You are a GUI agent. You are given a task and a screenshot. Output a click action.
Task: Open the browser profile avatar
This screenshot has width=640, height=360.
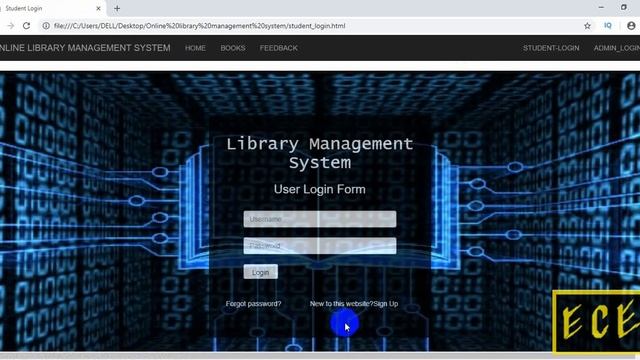(x=631, y=25)
